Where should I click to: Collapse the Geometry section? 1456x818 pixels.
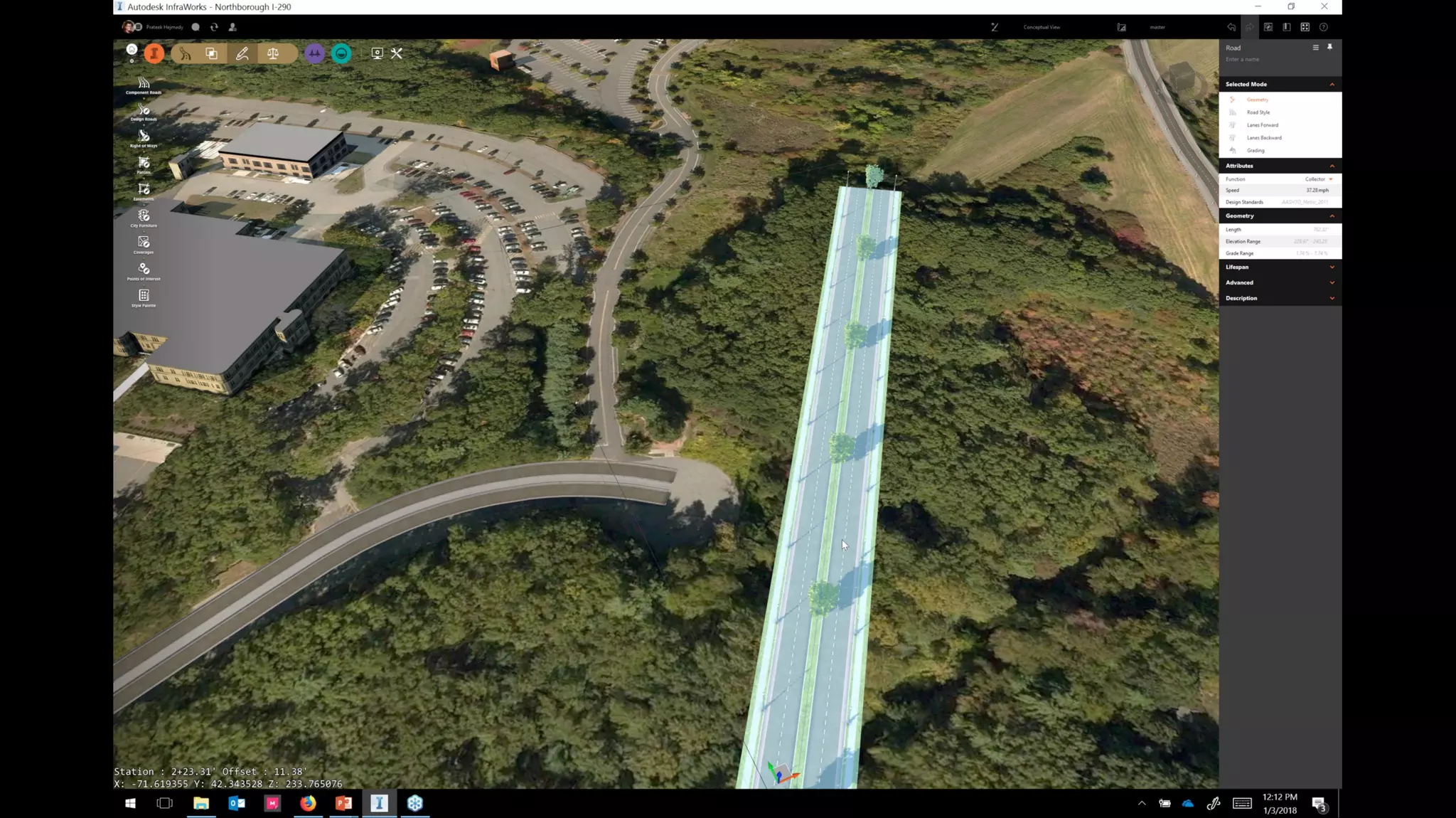(1332, 216)
